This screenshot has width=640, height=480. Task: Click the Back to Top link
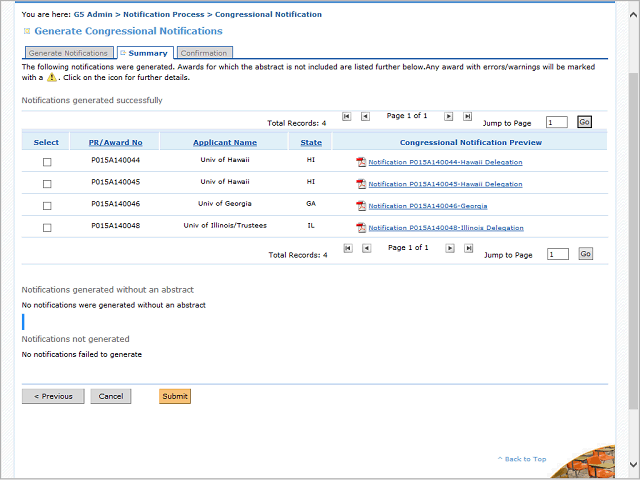522,459
